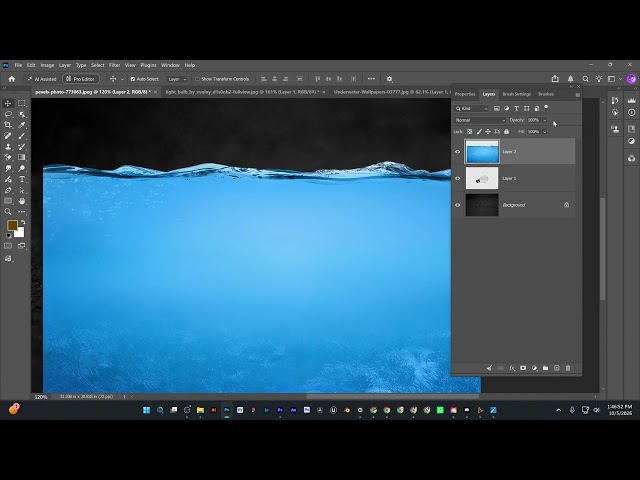The image size is (640, 480).
Task: Select the Horizontal Type tool
Action: click(22, 179)
